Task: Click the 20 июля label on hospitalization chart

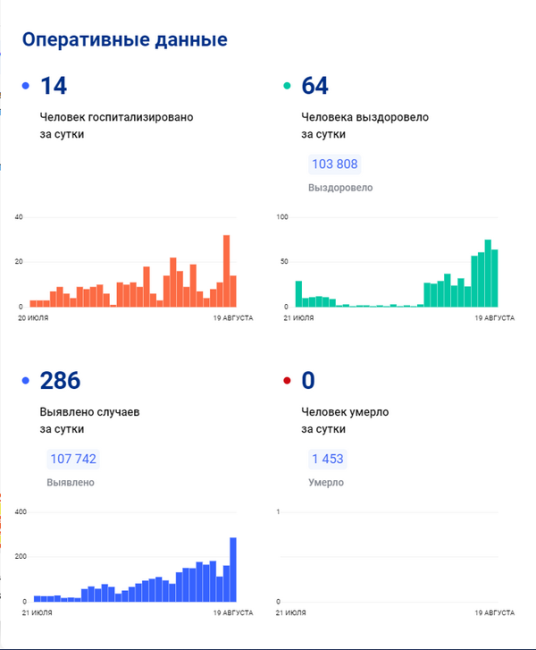Action: [33, 318]
